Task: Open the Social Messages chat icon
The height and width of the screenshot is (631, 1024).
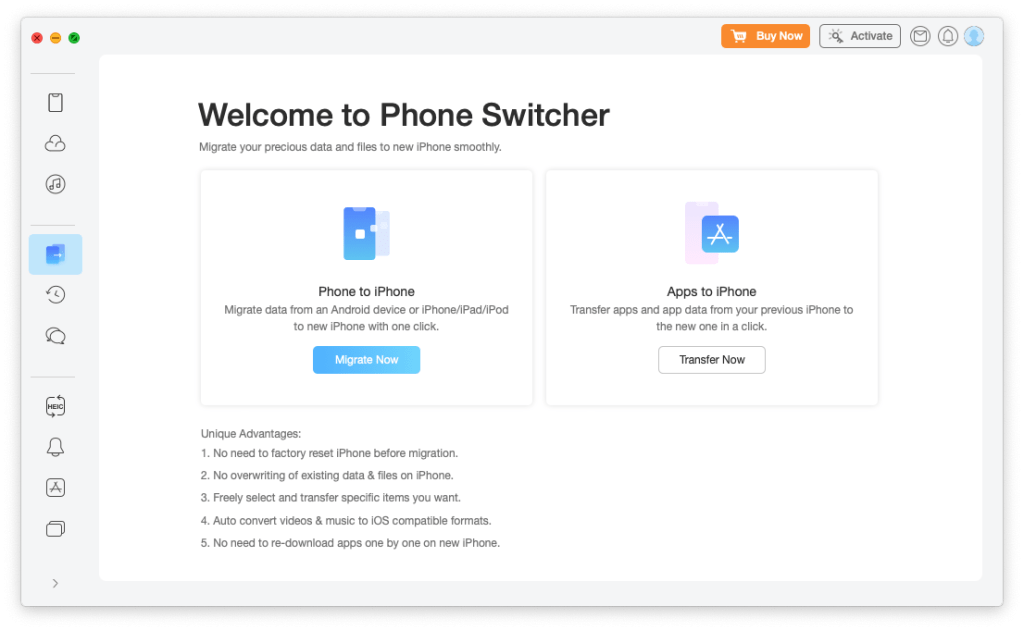Action: [56, 336]
